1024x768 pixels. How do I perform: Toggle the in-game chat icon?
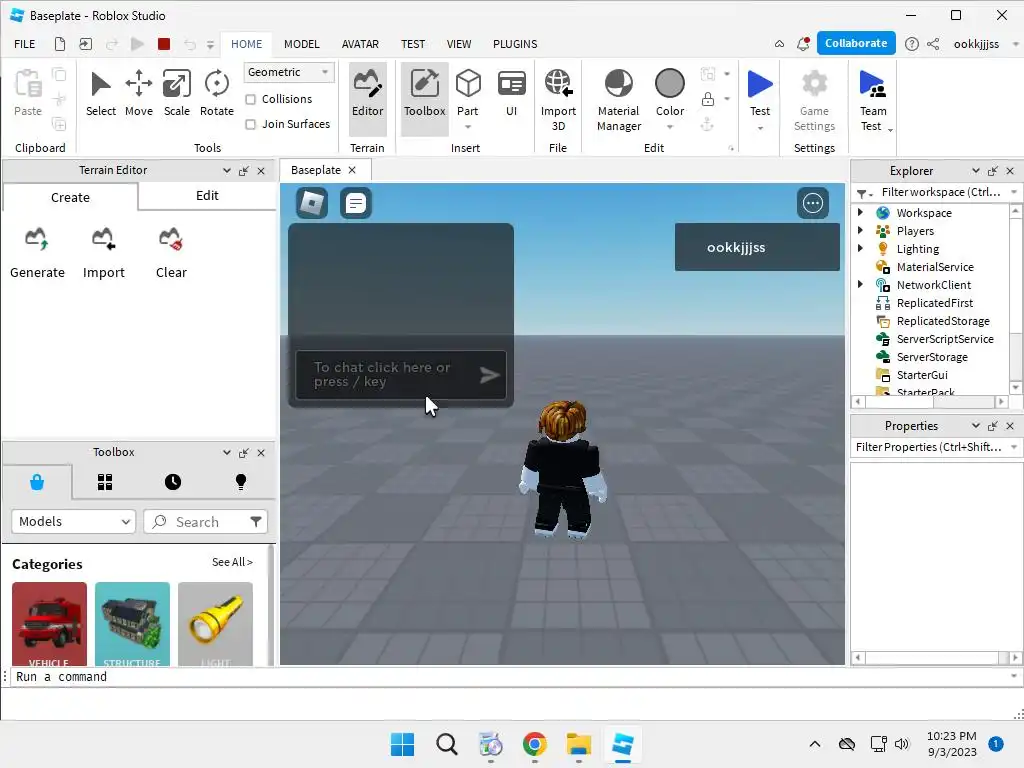click(356, 203)
